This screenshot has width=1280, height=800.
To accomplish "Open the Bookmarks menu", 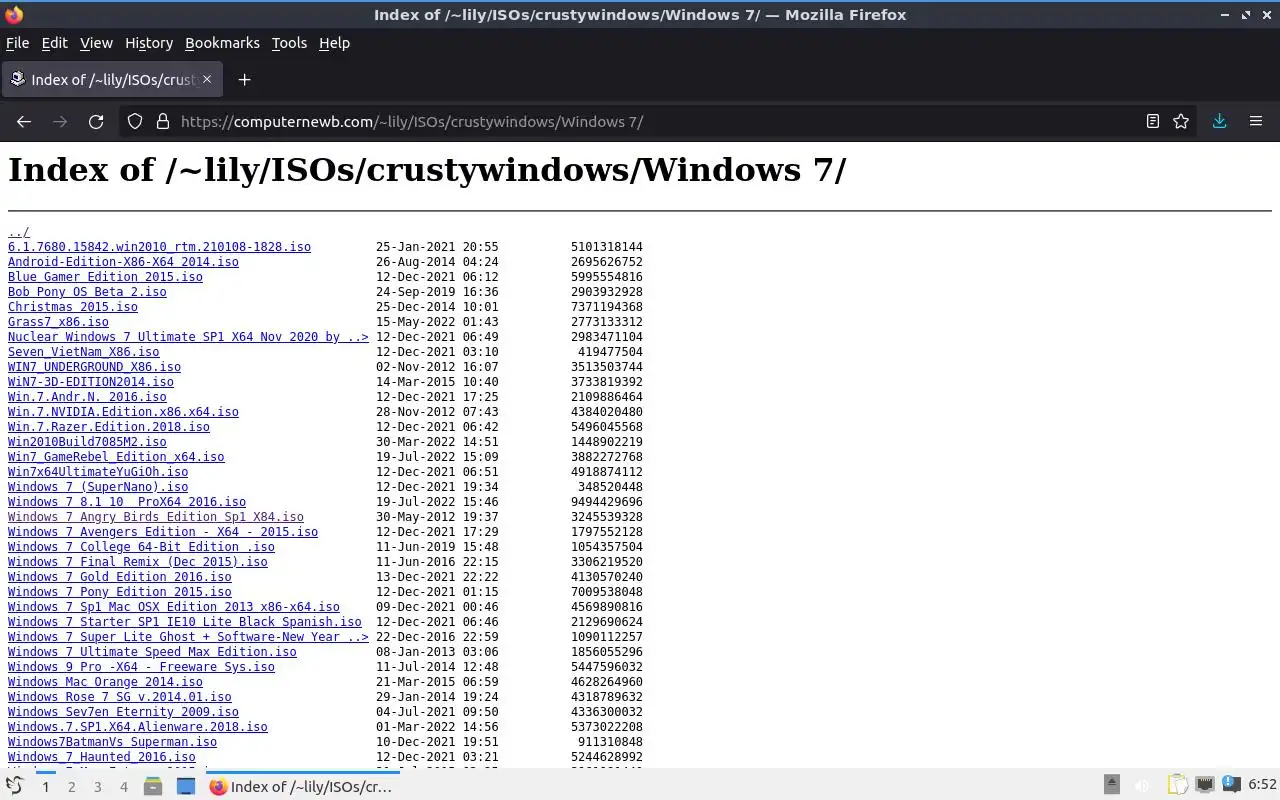I will 222,43.
